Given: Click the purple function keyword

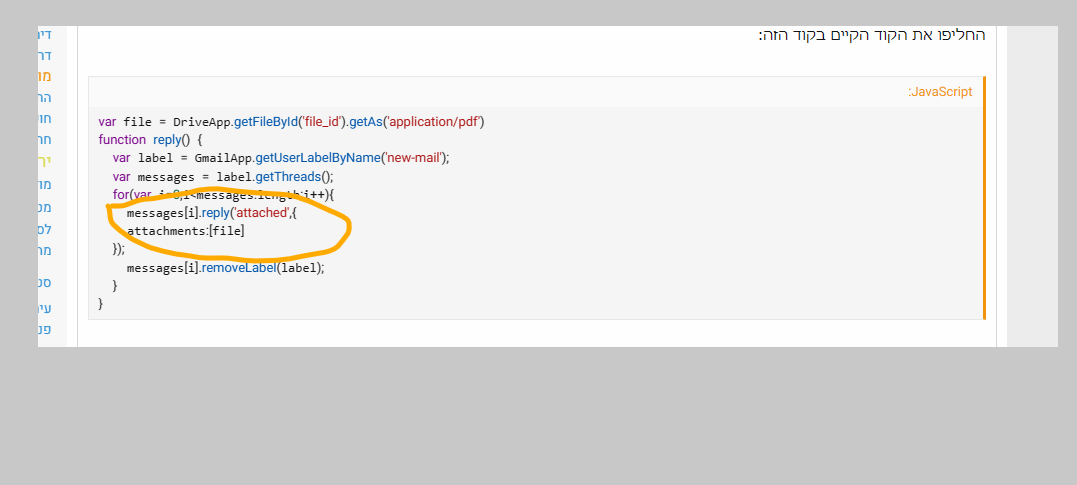Looking at the screenshot, I should (122, 140).
